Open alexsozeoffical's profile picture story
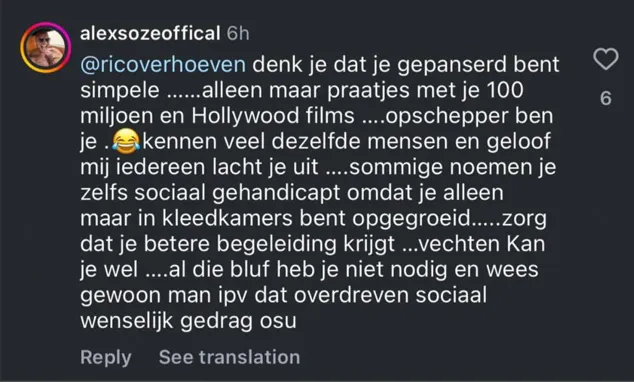This screenshot has height=382, width=634. pos(46,47)
